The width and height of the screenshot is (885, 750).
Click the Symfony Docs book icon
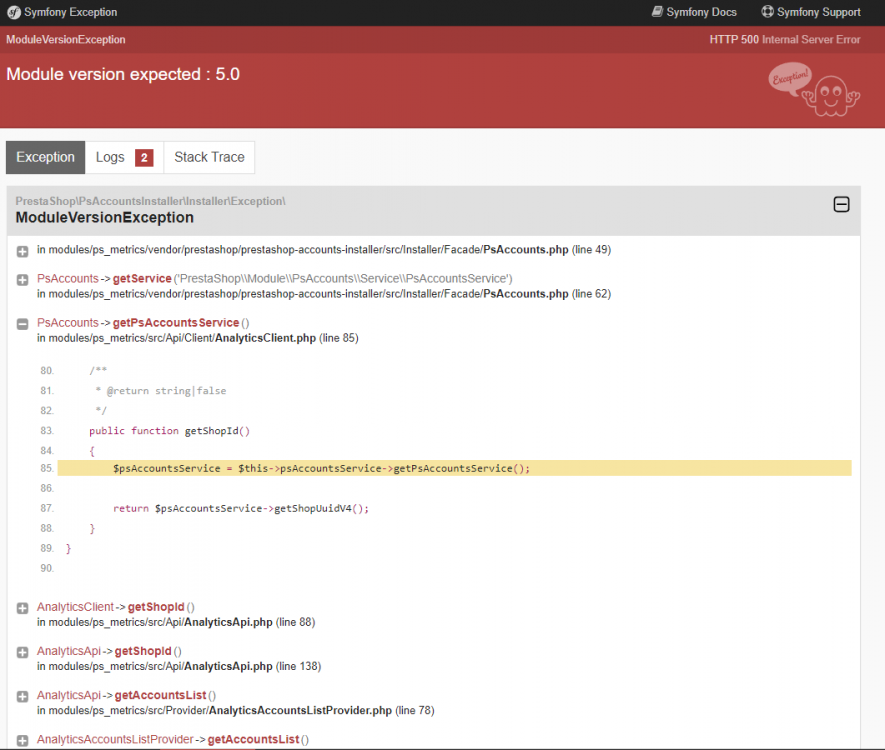[x=657, y=11]
